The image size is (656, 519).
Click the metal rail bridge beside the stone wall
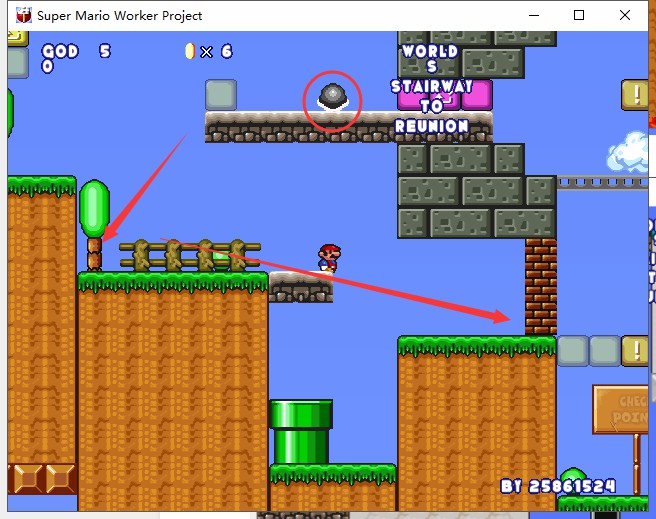tap(602, 183)
